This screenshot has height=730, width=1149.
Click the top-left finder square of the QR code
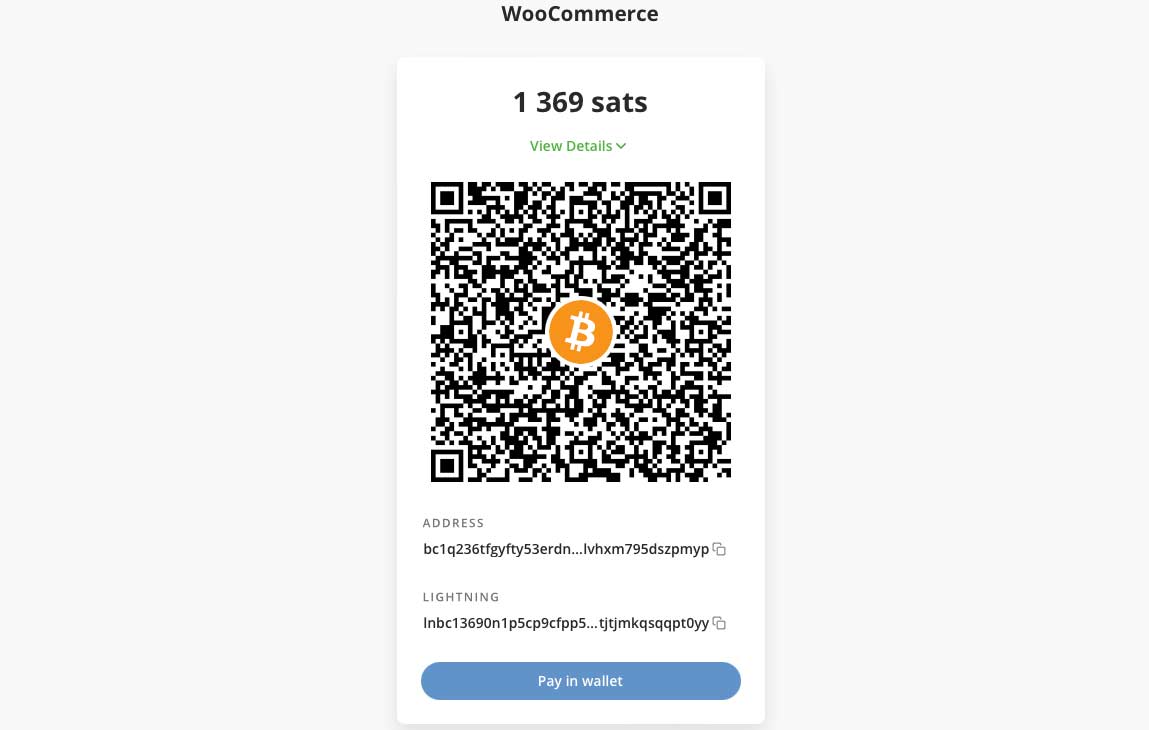[447, 198]
